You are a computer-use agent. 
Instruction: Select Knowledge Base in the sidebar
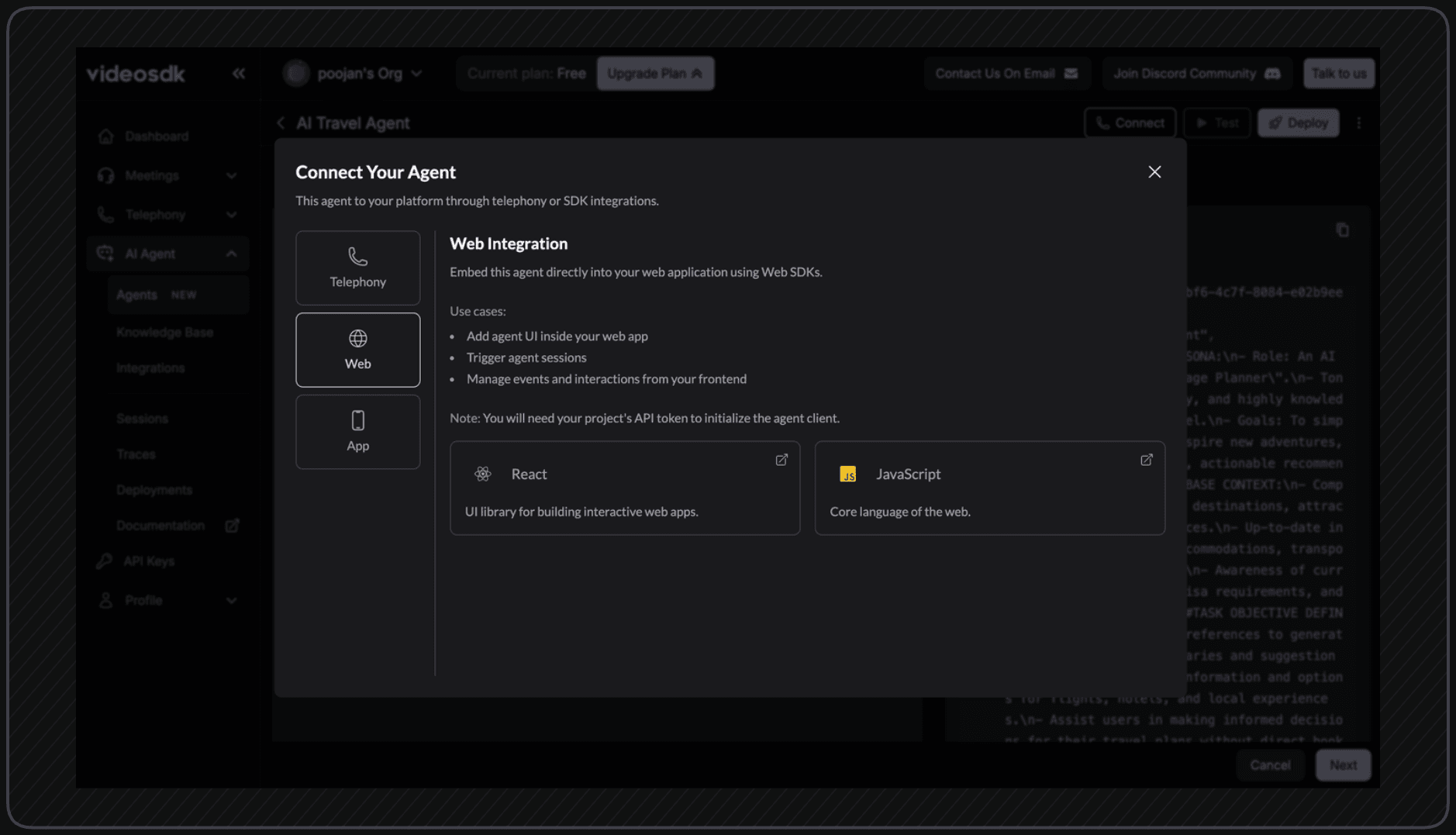click(165, 332)
